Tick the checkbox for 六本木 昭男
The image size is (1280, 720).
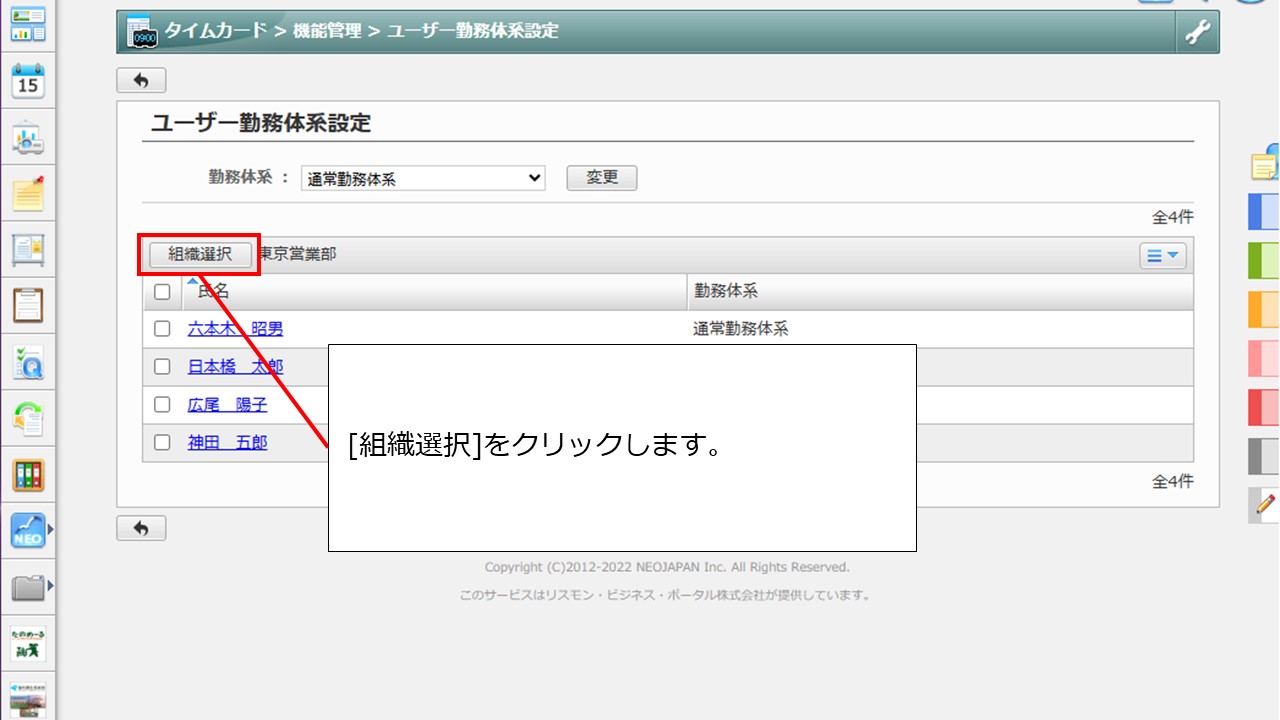click(x=162, y=328)
